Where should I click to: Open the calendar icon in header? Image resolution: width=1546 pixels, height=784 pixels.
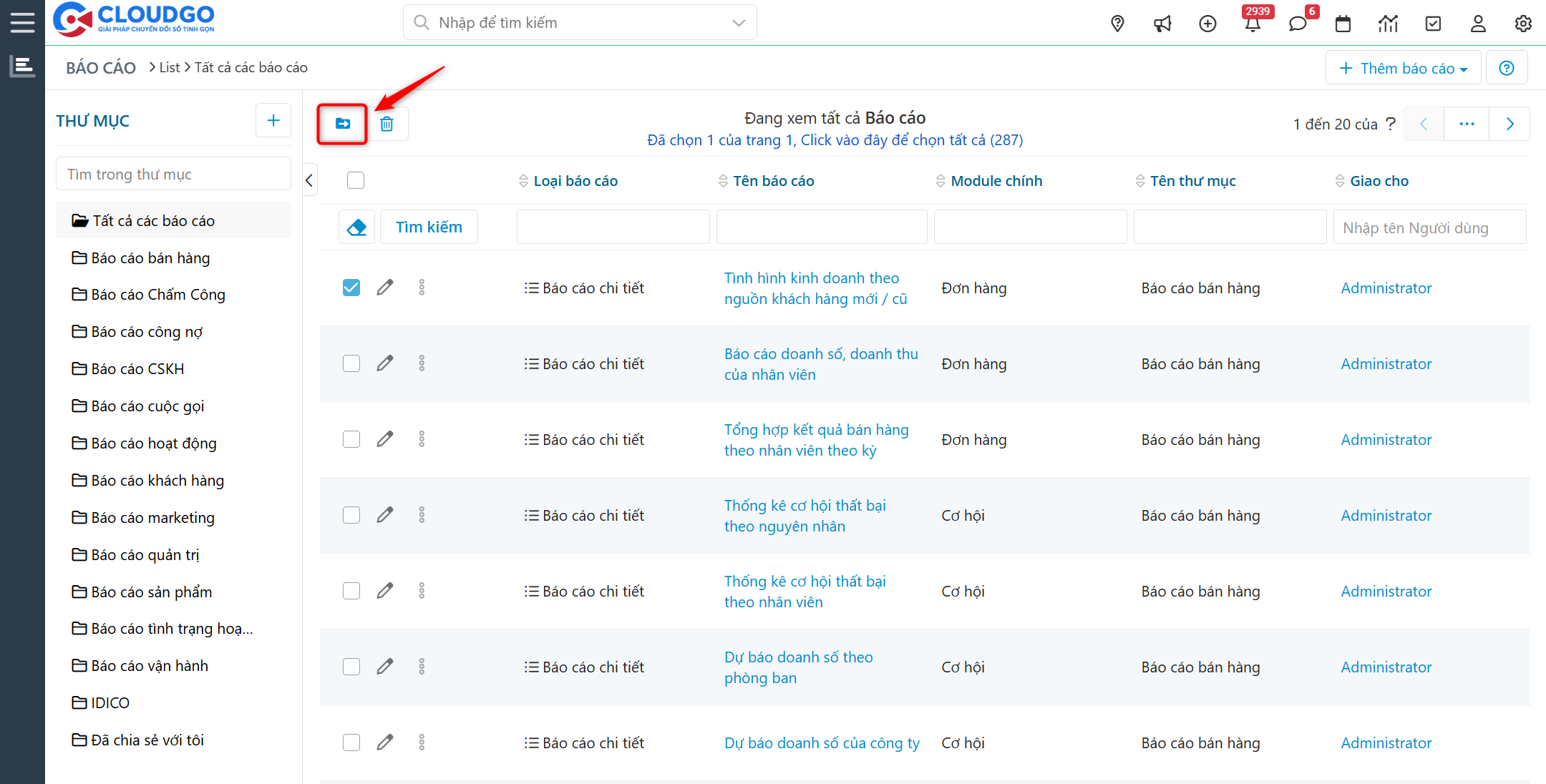point(1343,24)
